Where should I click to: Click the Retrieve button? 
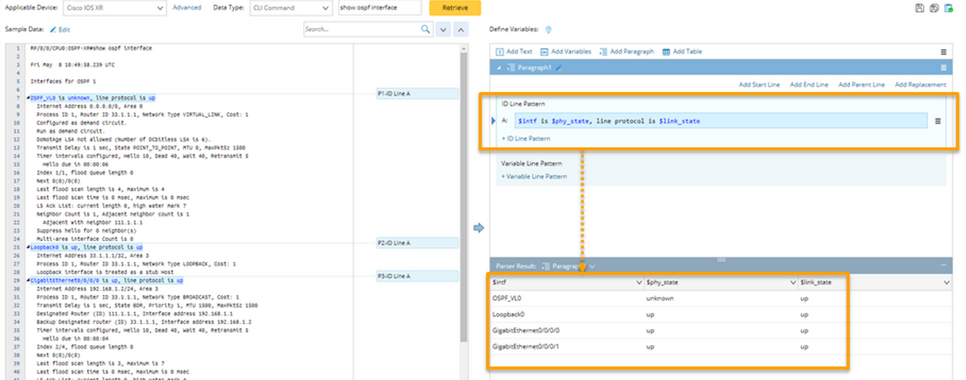[x=455, y=8]
